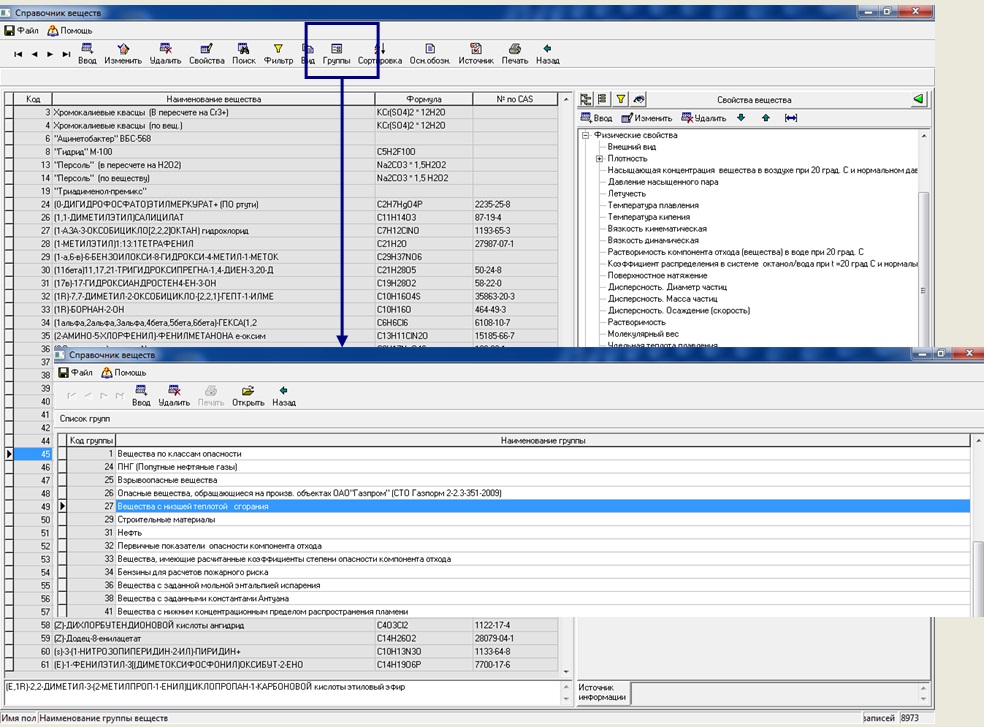Toggle the eye view icon in properties panel
984x727 pixels.
click(639, 99)
